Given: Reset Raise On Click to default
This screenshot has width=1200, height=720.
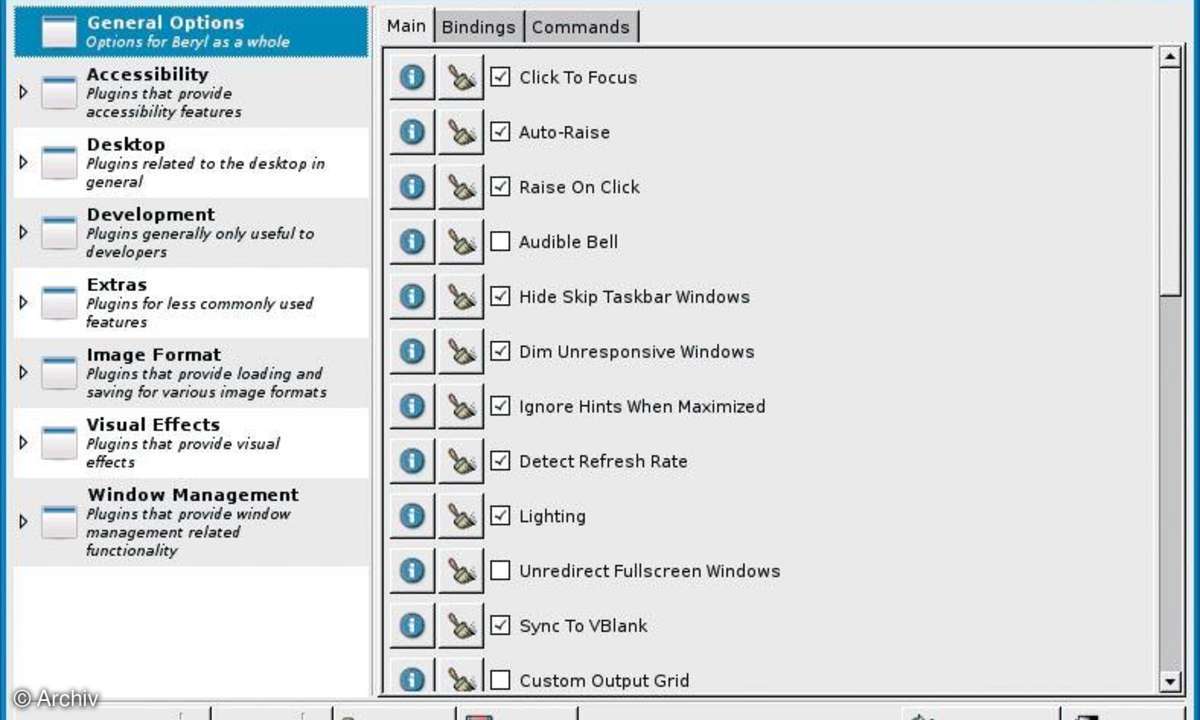Looking at the screenshot, I should pos(461,187).
